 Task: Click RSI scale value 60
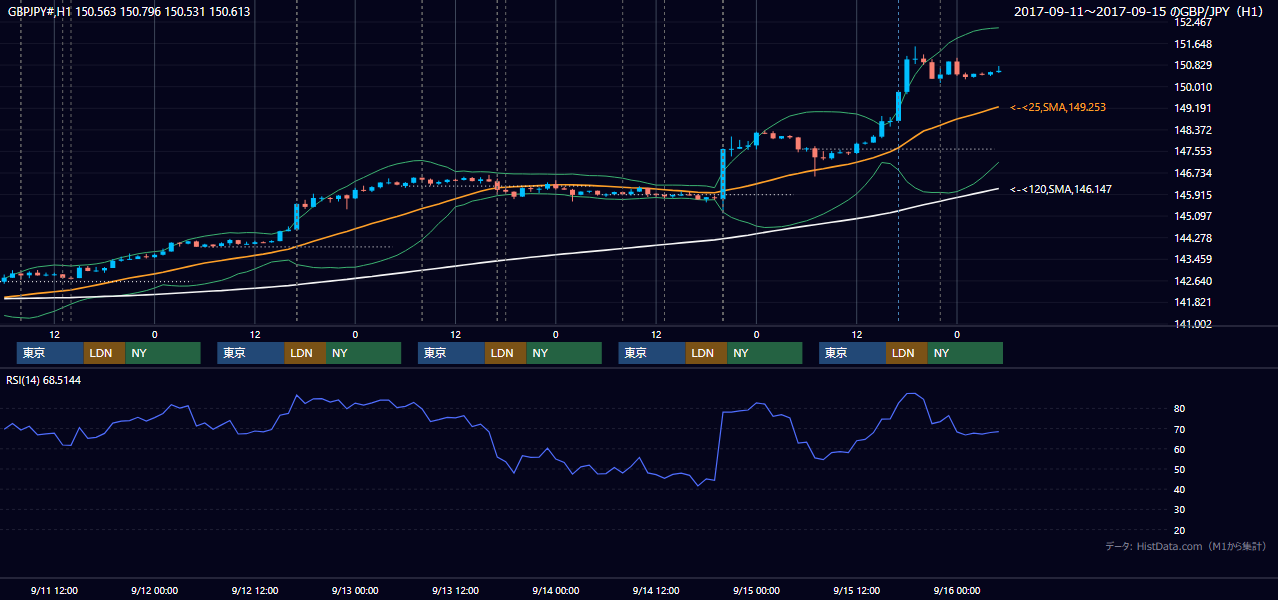(x=1180, y=449)
